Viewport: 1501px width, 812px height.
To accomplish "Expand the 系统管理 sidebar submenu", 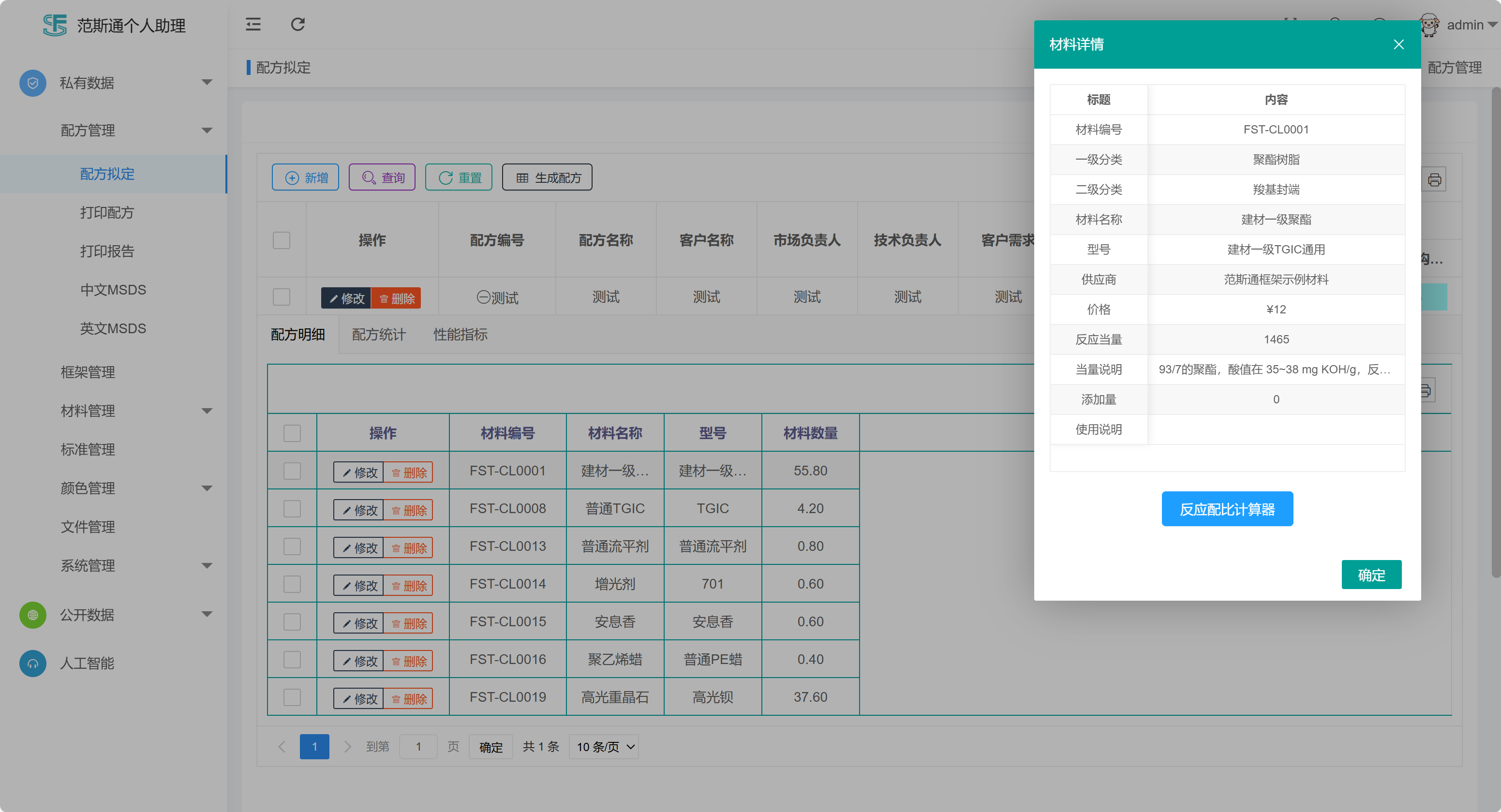I will tap(206, 566).
